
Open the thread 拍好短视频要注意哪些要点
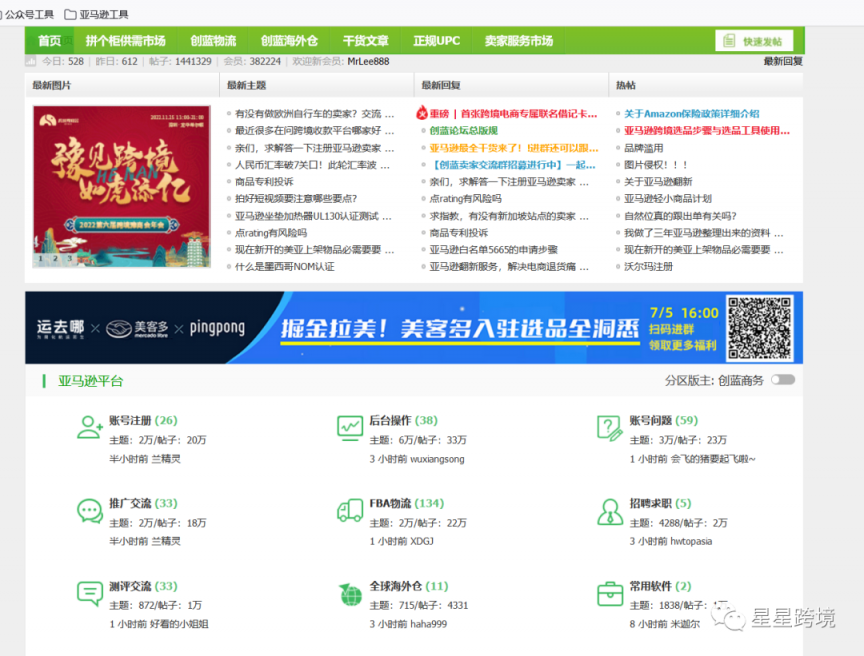[296, 198]
